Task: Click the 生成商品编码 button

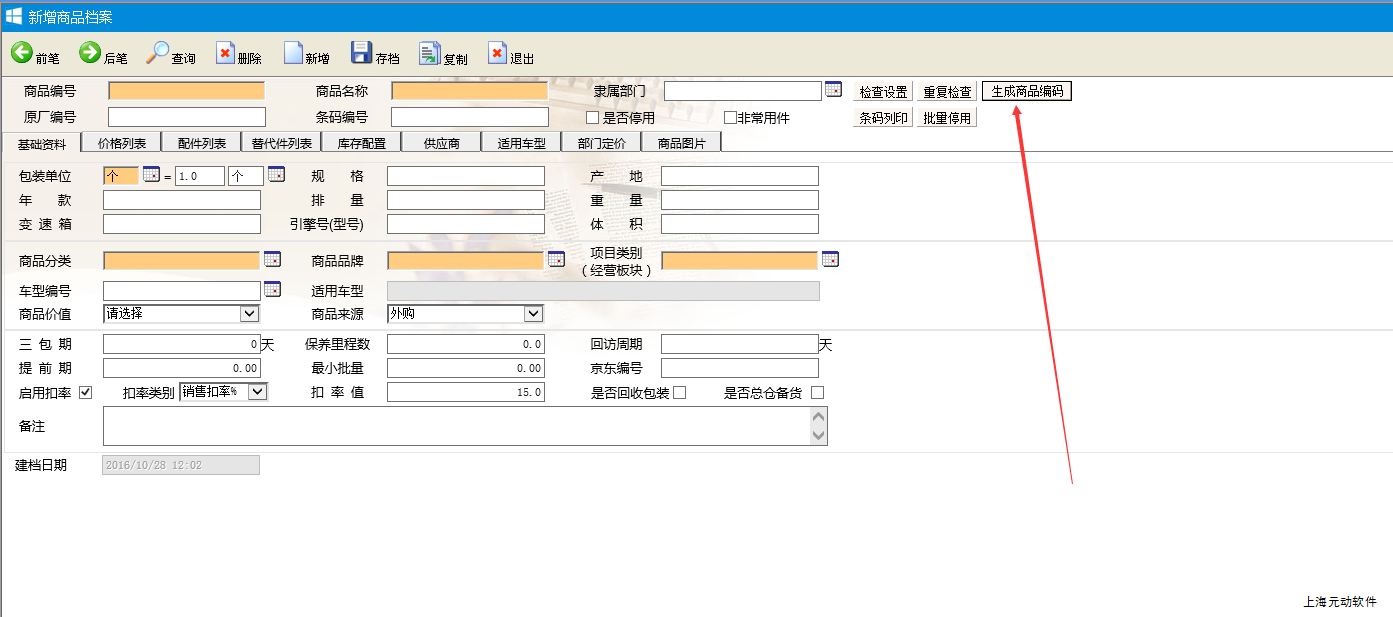Action: (1027, 91)
